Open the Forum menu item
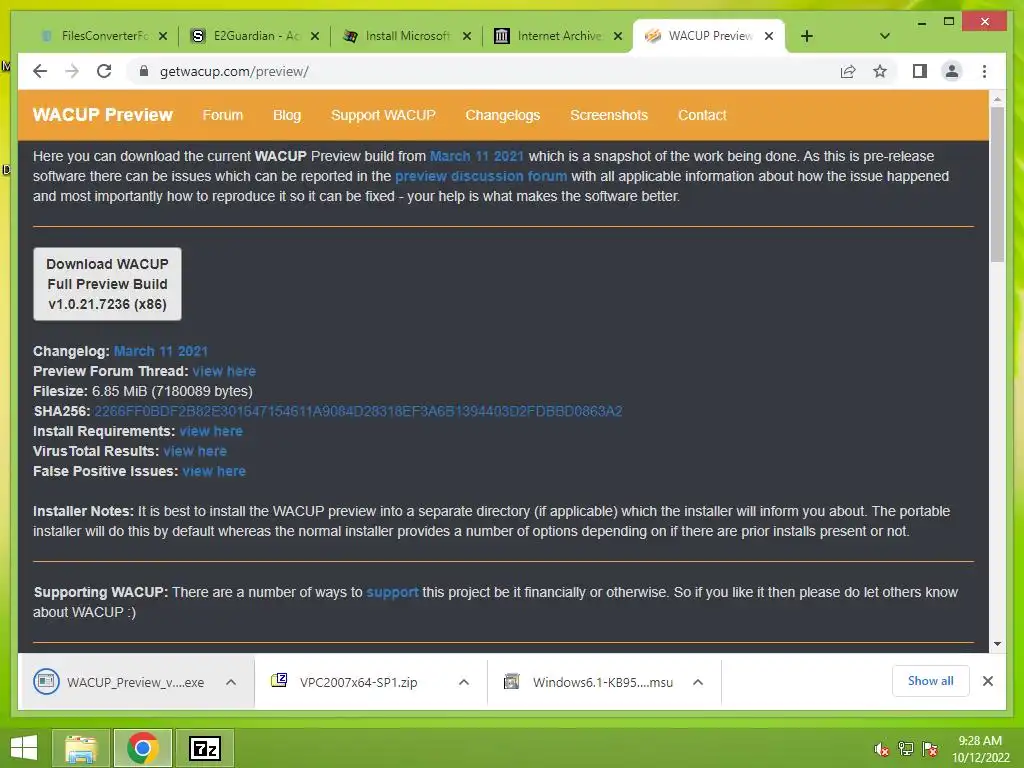The width and height of the screenshot is (1024, 768). pyautogui.click(x=223, y=115)
